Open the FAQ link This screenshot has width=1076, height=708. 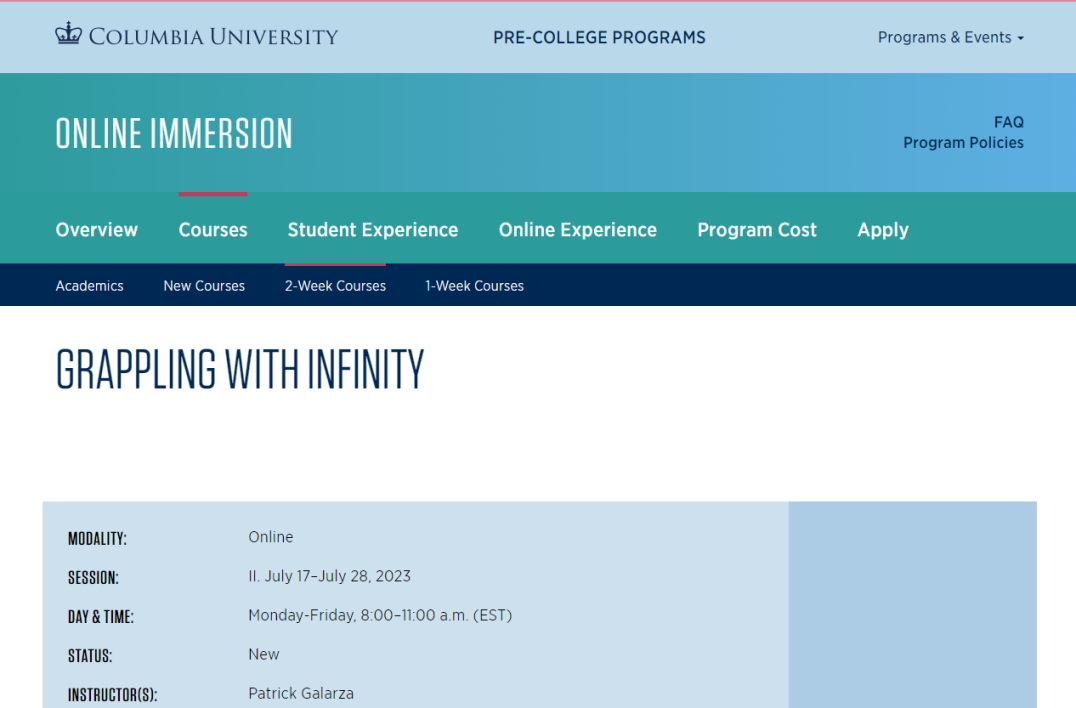pos(1009,122)
